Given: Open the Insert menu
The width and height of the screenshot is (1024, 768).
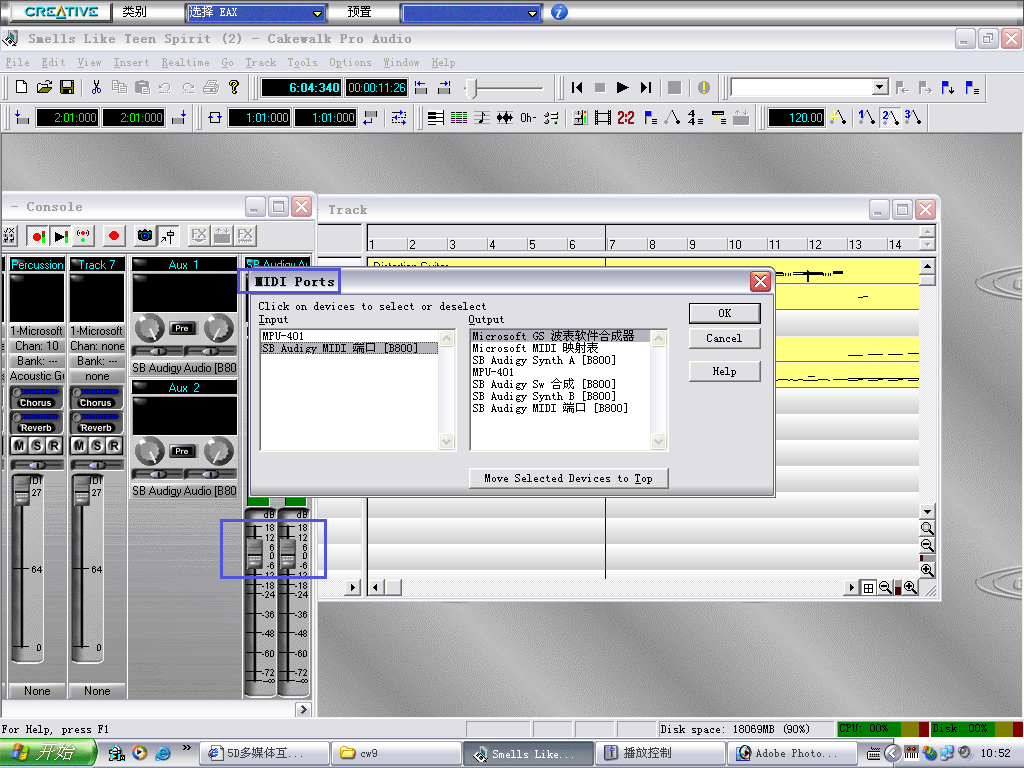Looking at the screenshot, I should (x=131, y=62).
